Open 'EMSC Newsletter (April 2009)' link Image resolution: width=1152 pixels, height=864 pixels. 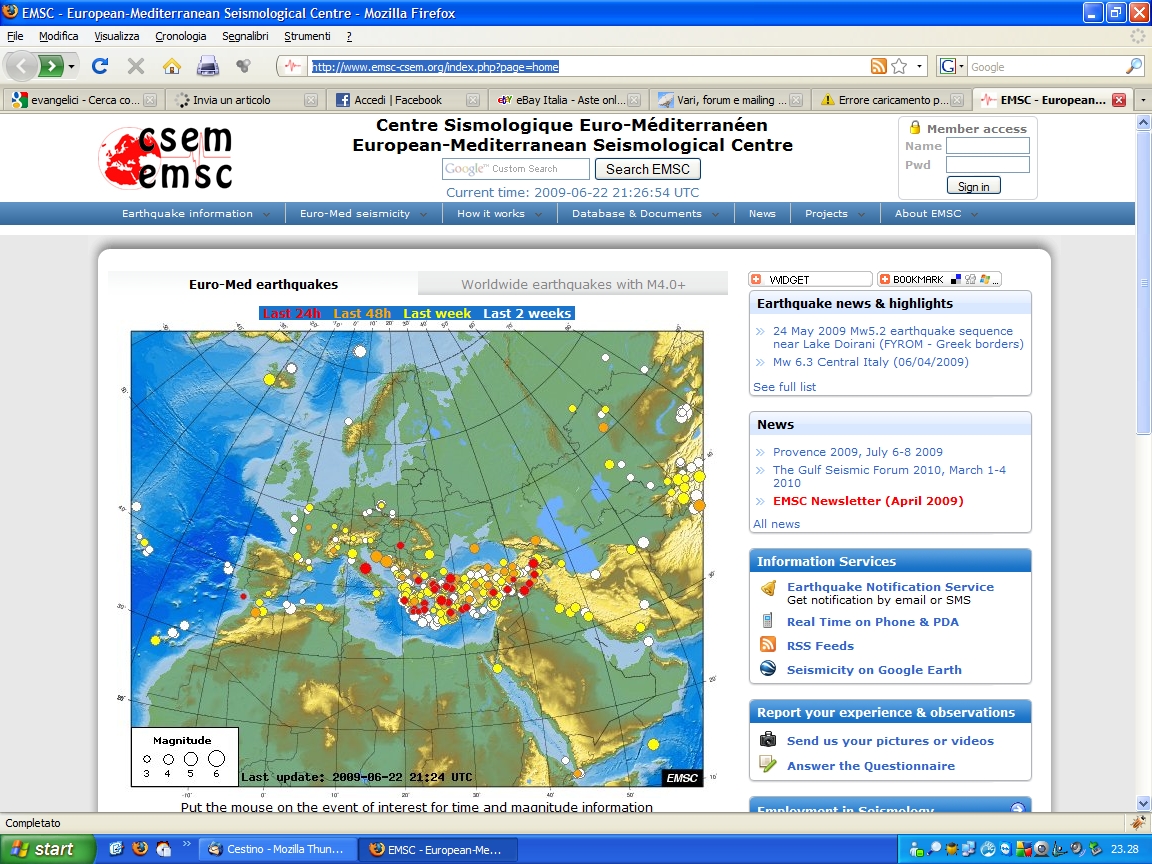click(x=868, y=501)
